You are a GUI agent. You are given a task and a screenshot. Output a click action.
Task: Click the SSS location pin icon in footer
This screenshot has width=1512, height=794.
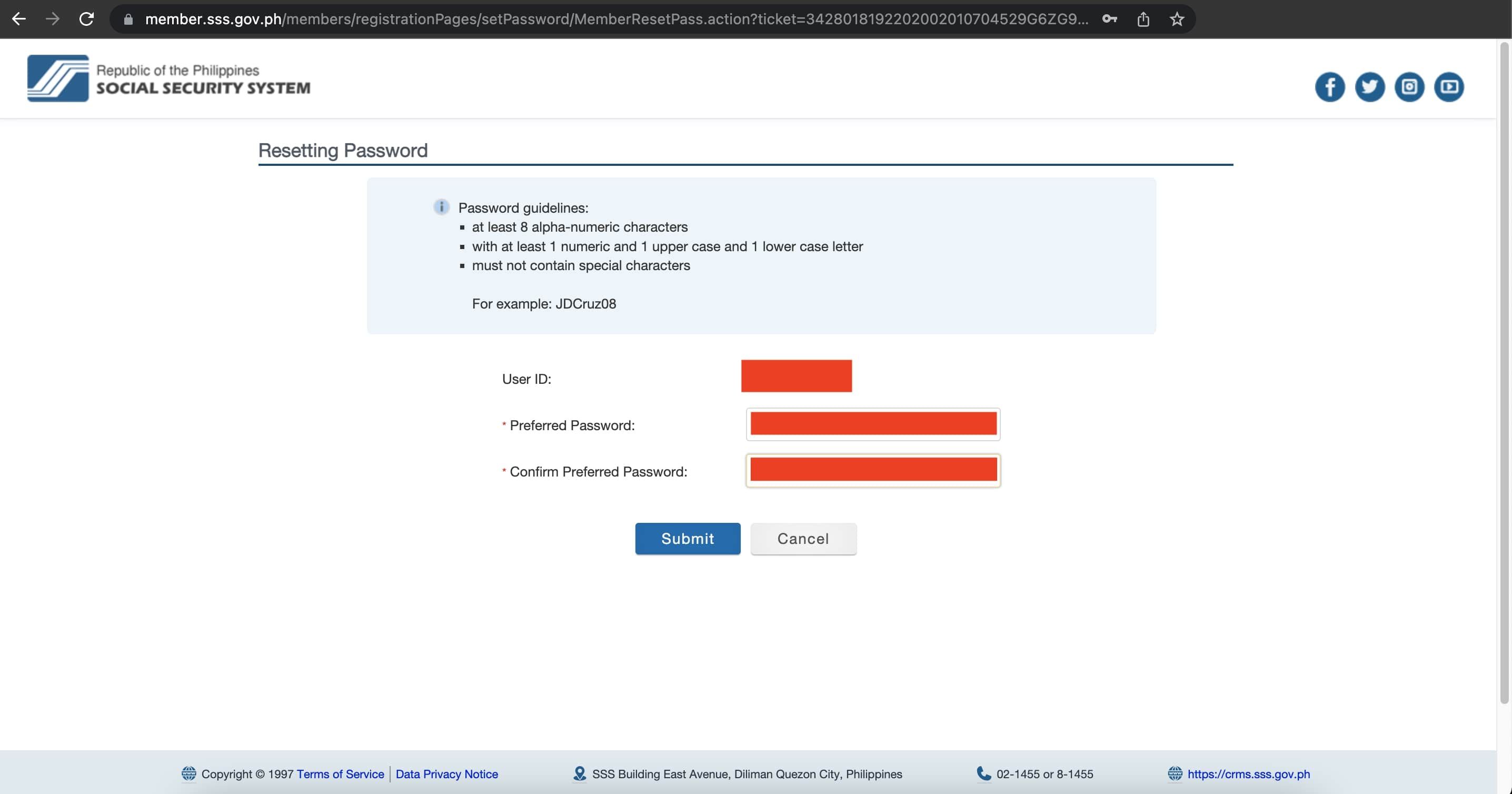[578, 773]
